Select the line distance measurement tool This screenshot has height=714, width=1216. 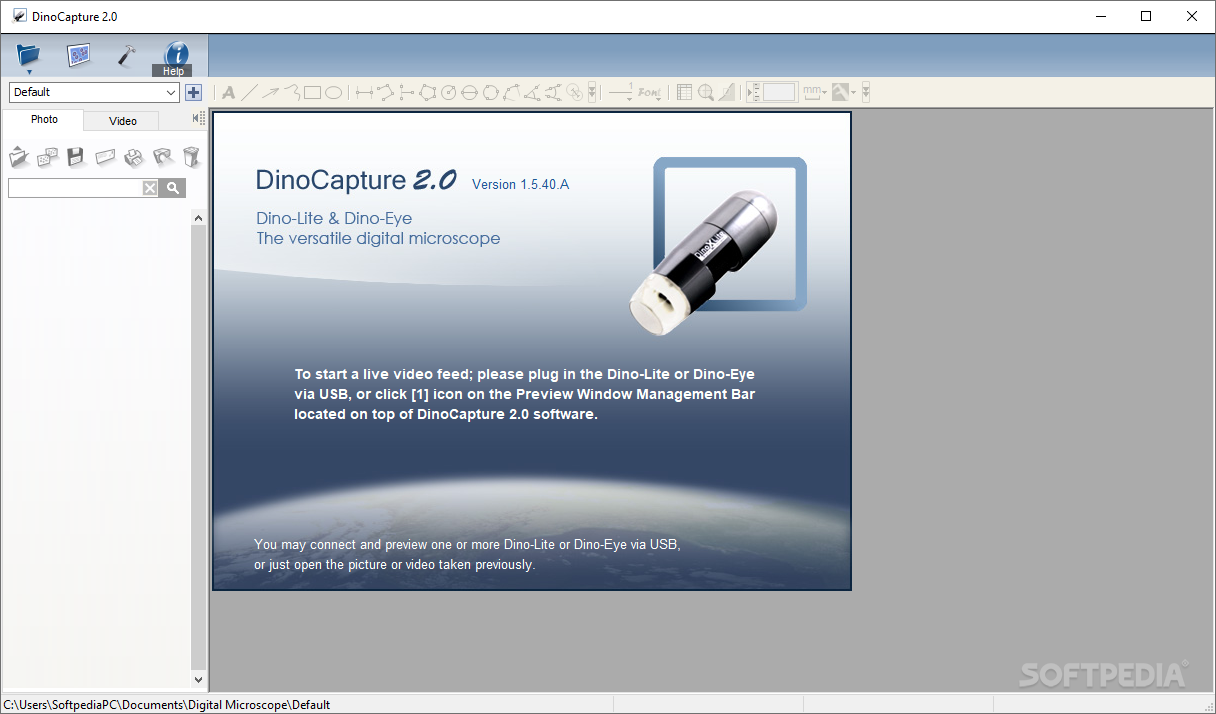364,92
